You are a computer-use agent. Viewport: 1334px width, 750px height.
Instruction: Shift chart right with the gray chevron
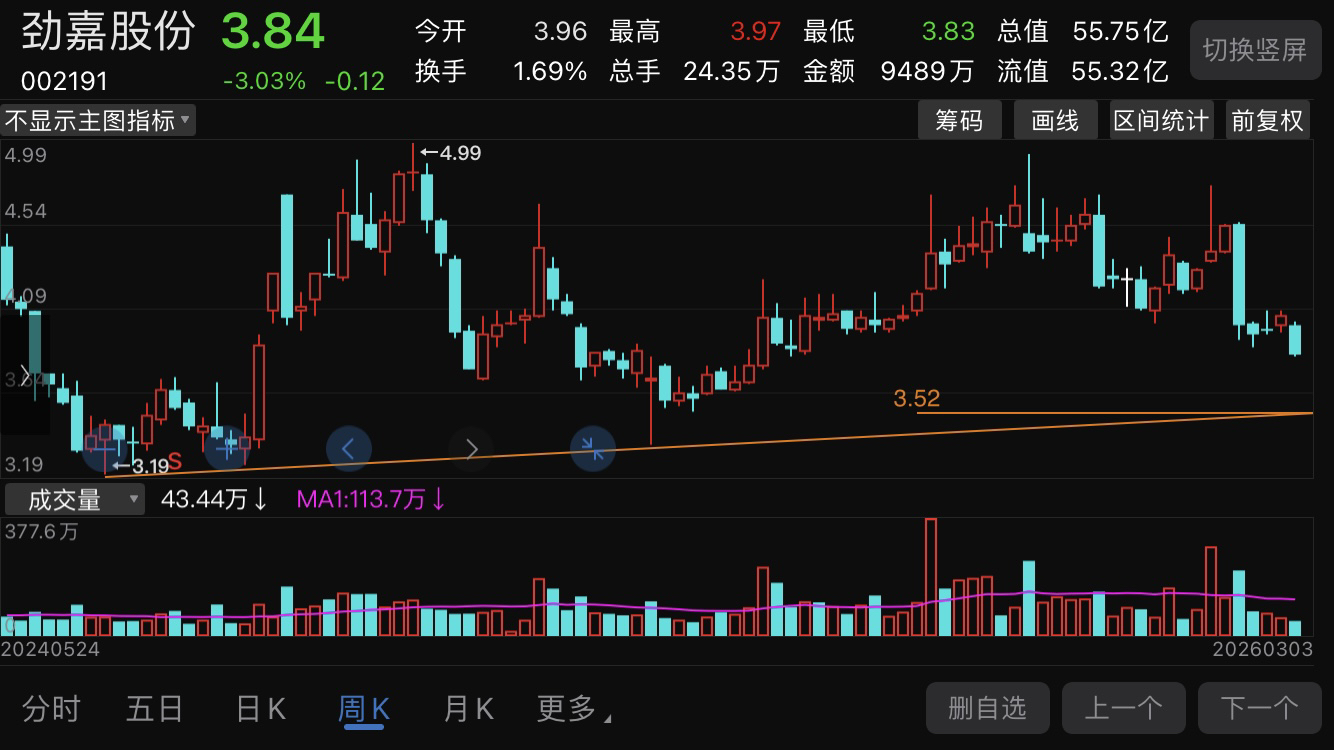click(471, 449)
